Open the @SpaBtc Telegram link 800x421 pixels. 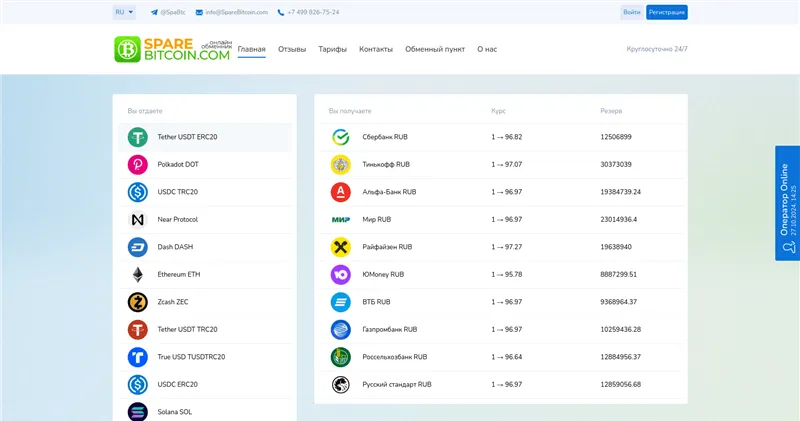[x=173, y=12]
